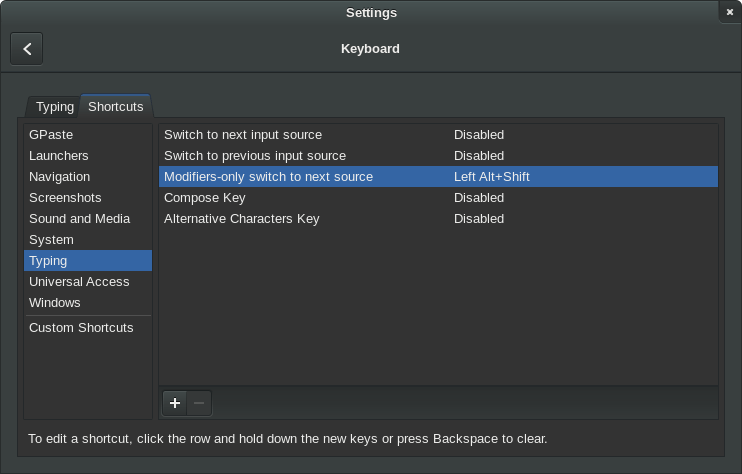Screen dimensions: 742x474
Task: Select the Shortcuts tab
Action: [x=115, y=106]
